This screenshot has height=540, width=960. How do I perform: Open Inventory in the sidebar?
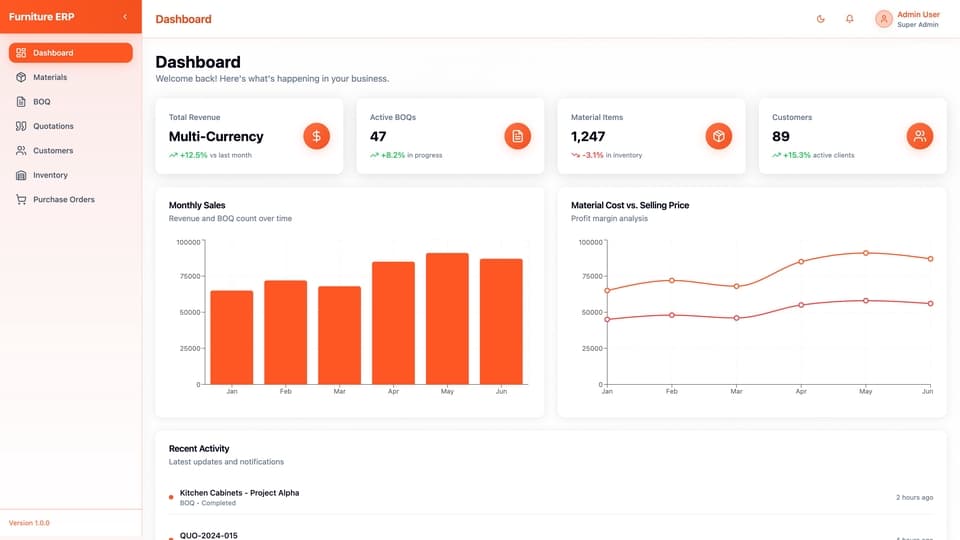pos(70,175)
